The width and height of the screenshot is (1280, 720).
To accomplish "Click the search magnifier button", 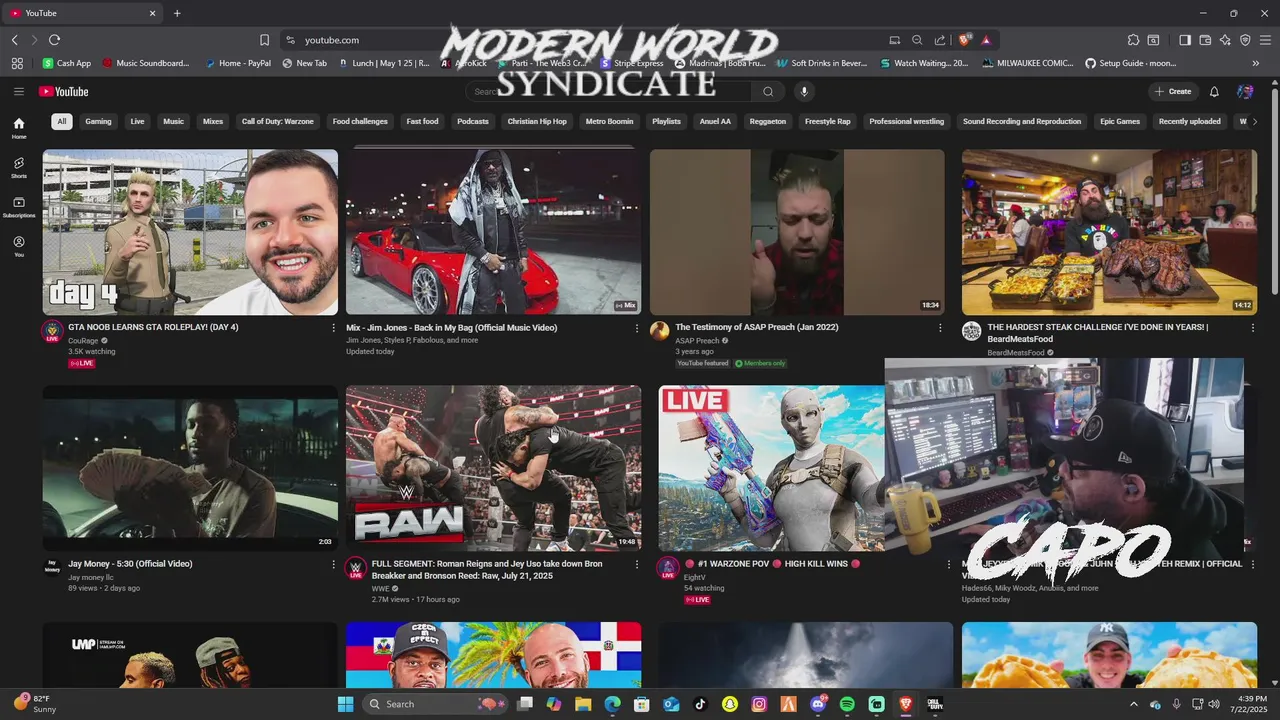I will tap(768, 91).
